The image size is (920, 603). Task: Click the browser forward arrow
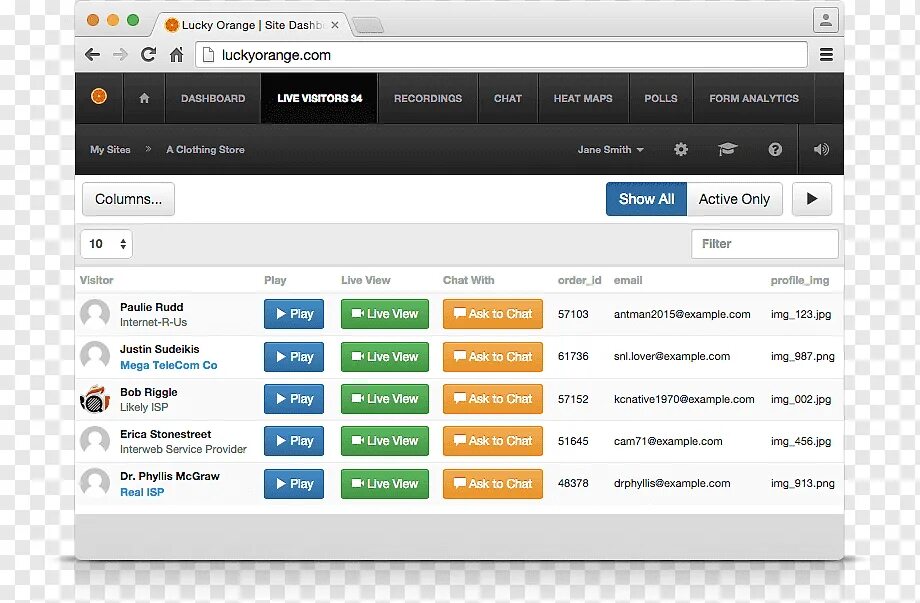120,55
